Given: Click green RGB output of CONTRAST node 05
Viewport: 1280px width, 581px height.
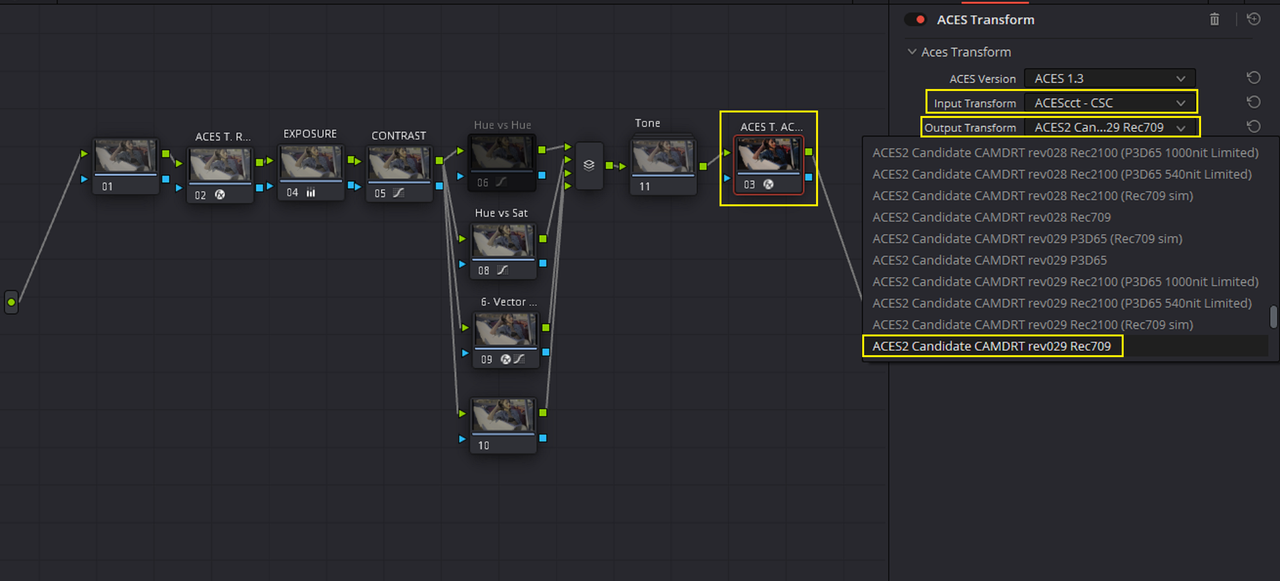Looking at the screenshot, I should 440,161.
